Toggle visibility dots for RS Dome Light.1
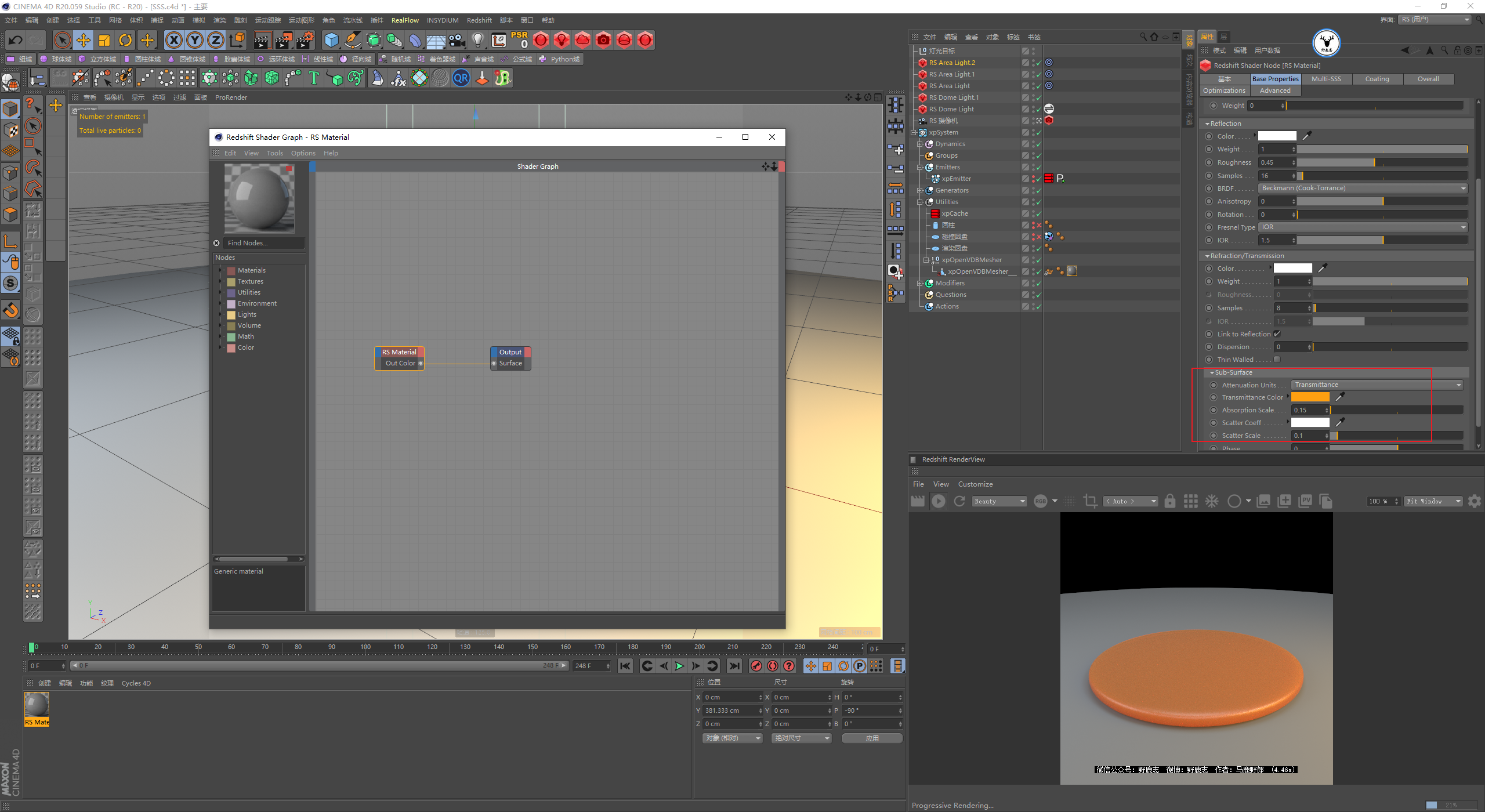The image size is (1485, 812). (1033, 97)
